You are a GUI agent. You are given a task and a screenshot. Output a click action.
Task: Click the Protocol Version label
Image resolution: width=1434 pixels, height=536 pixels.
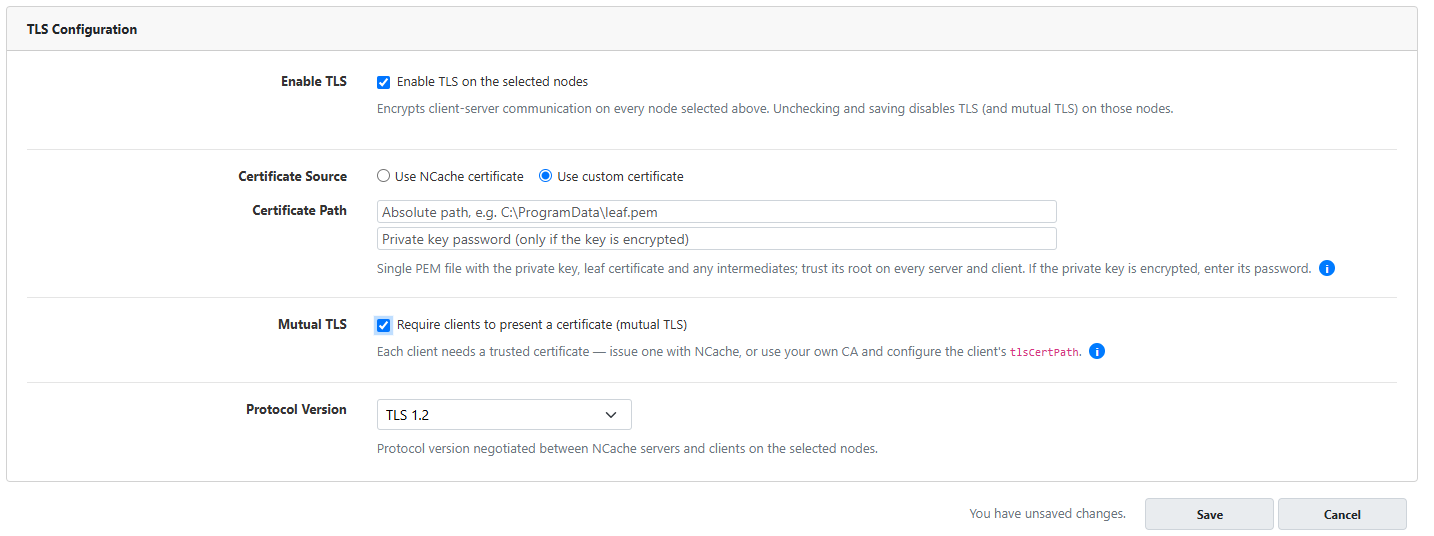coord(297,409)
